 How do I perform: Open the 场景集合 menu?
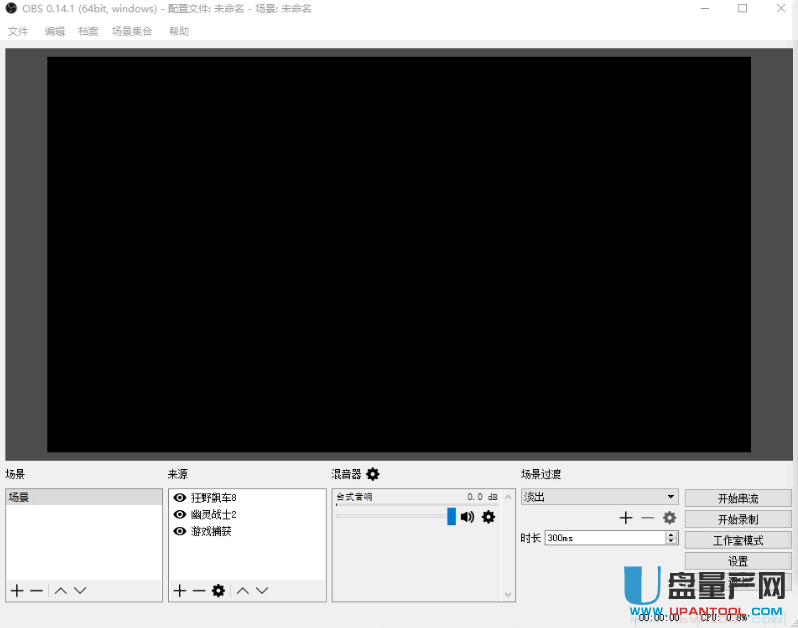point(132,31)
